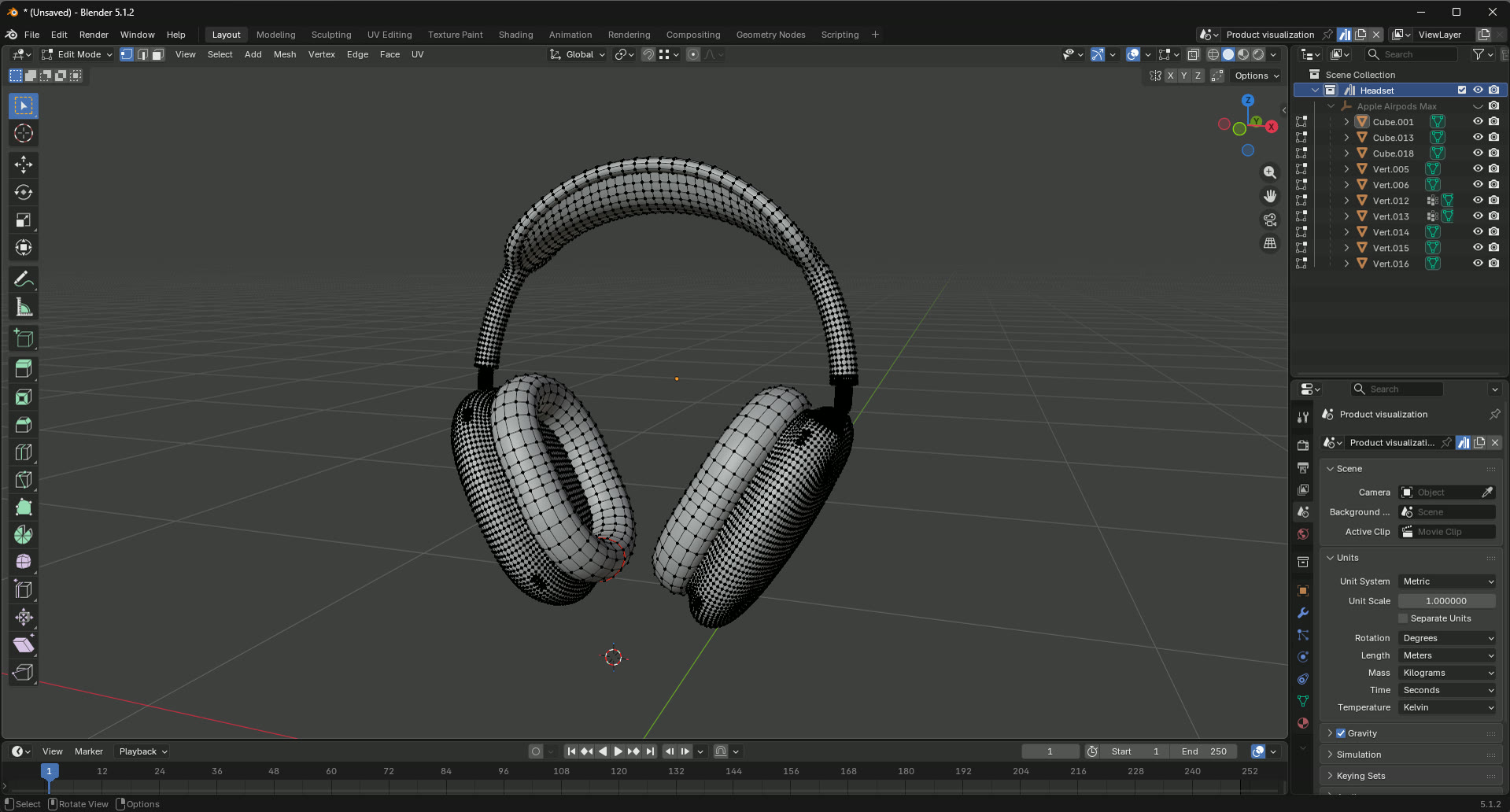This screenshot has width=1510, height=812.
Task: Choose the Scale tool
Action: pos(24,220)
